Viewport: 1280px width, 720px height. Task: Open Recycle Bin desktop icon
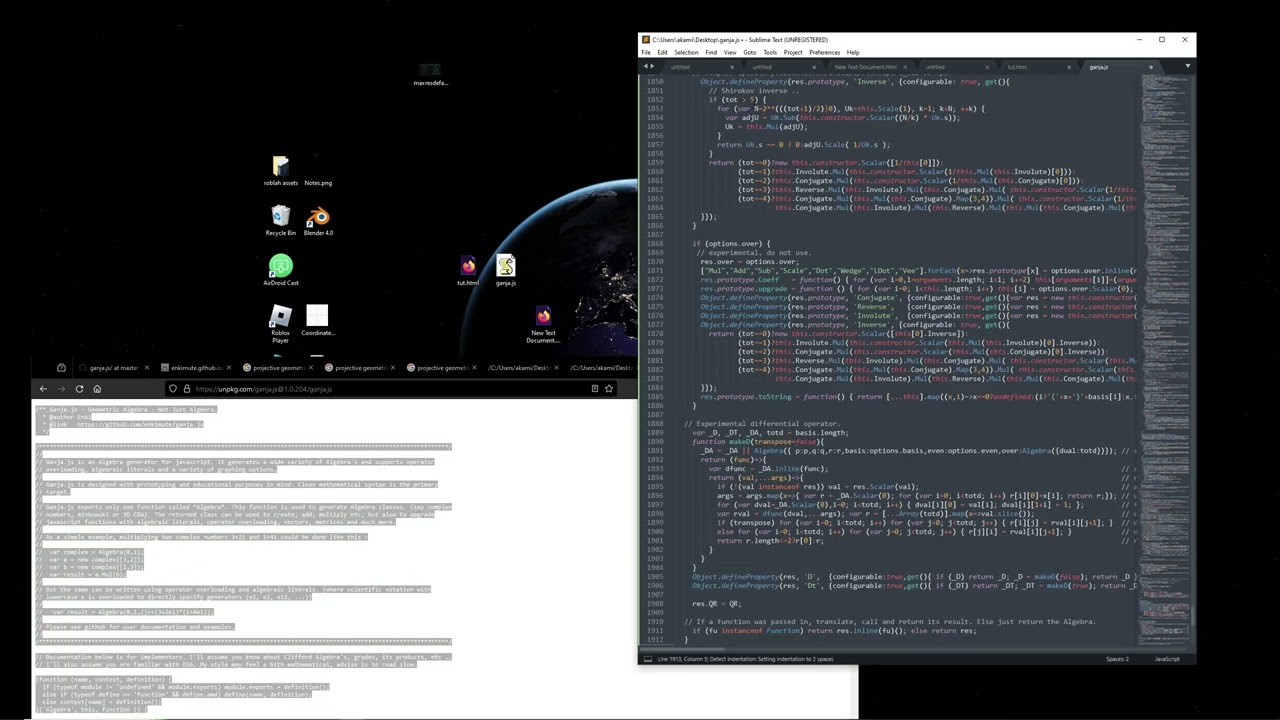[280, 220]
